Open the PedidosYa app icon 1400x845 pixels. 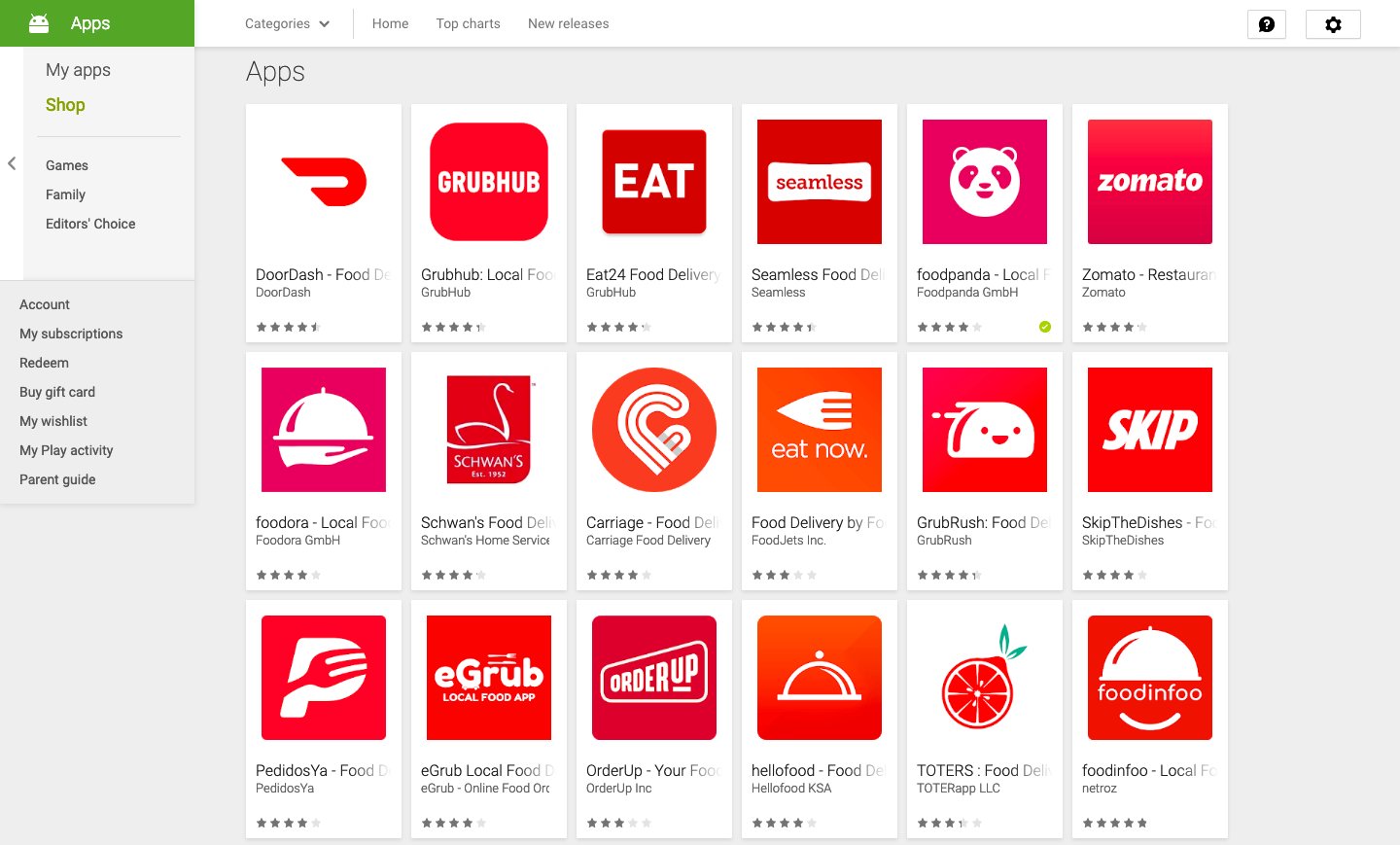(324, 678)
